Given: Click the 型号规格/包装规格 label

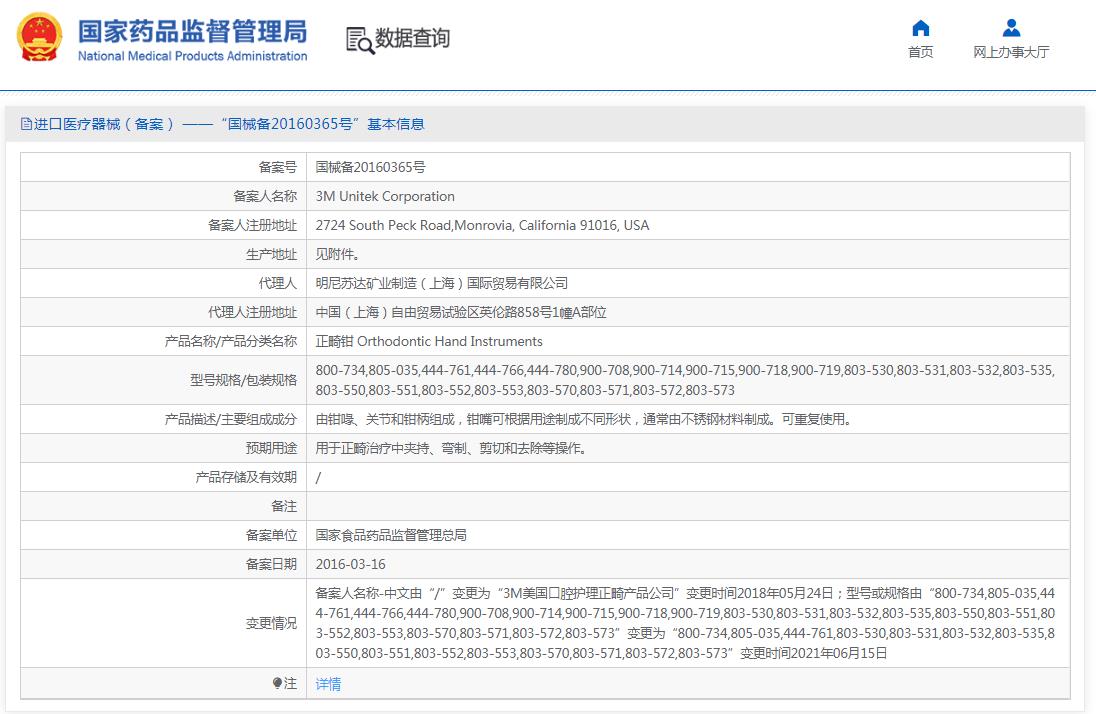Looking at the screenshot, I should (243, 380).
